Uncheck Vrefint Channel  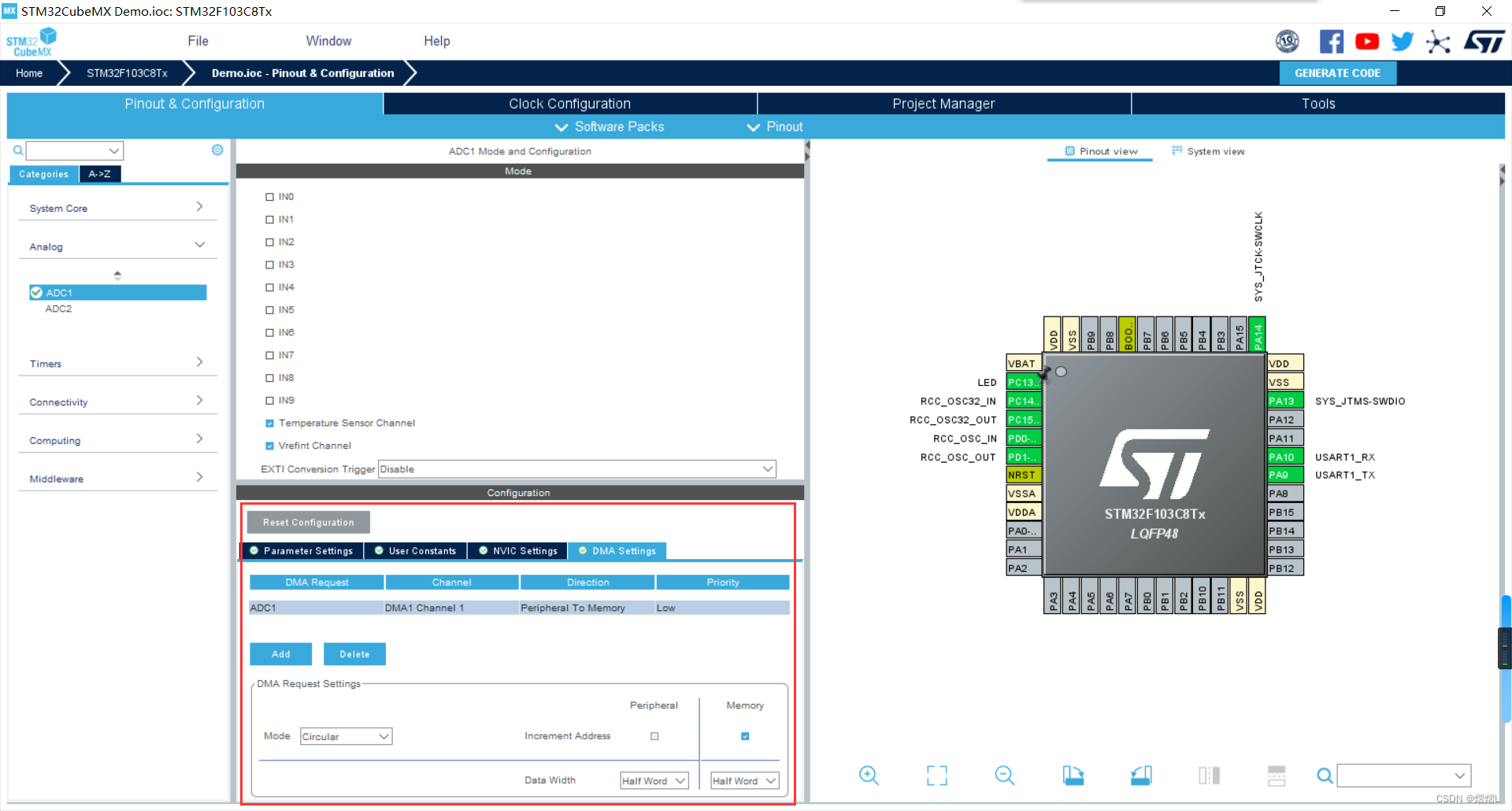tap(269, 446)
